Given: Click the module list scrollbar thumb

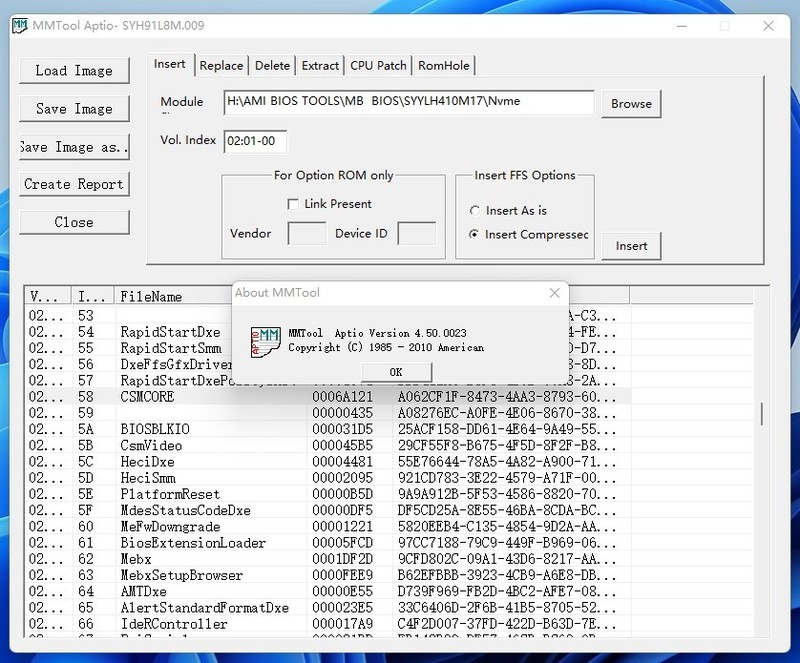Looking at the screenshot, I should (x=762, y=414).
